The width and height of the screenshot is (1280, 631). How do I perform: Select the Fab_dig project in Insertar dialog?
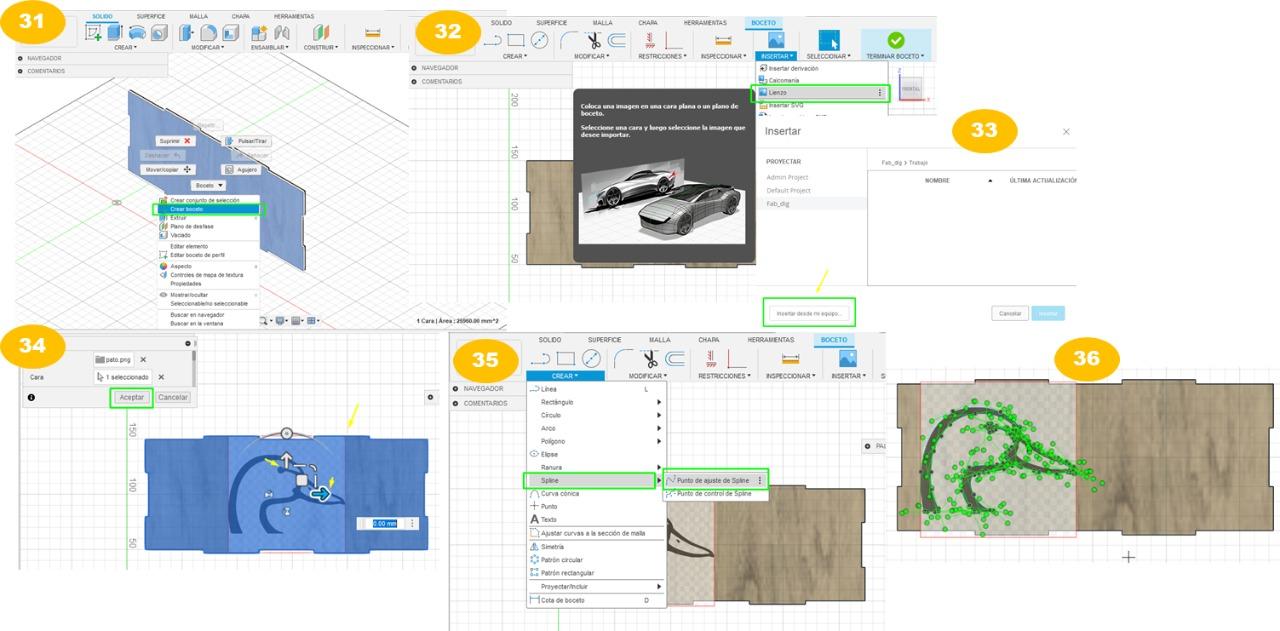(780, 203)
